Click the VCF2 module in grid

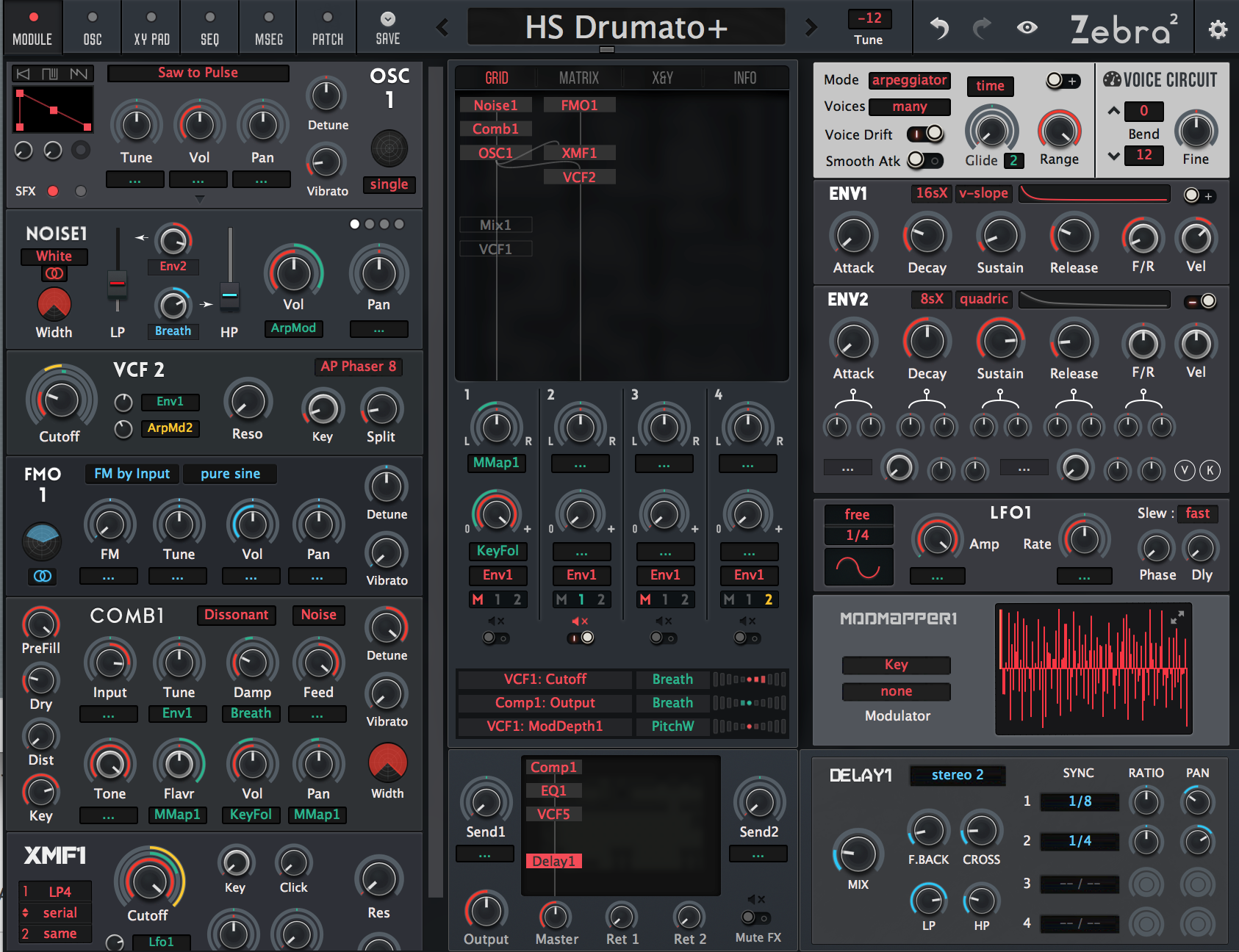579,177
